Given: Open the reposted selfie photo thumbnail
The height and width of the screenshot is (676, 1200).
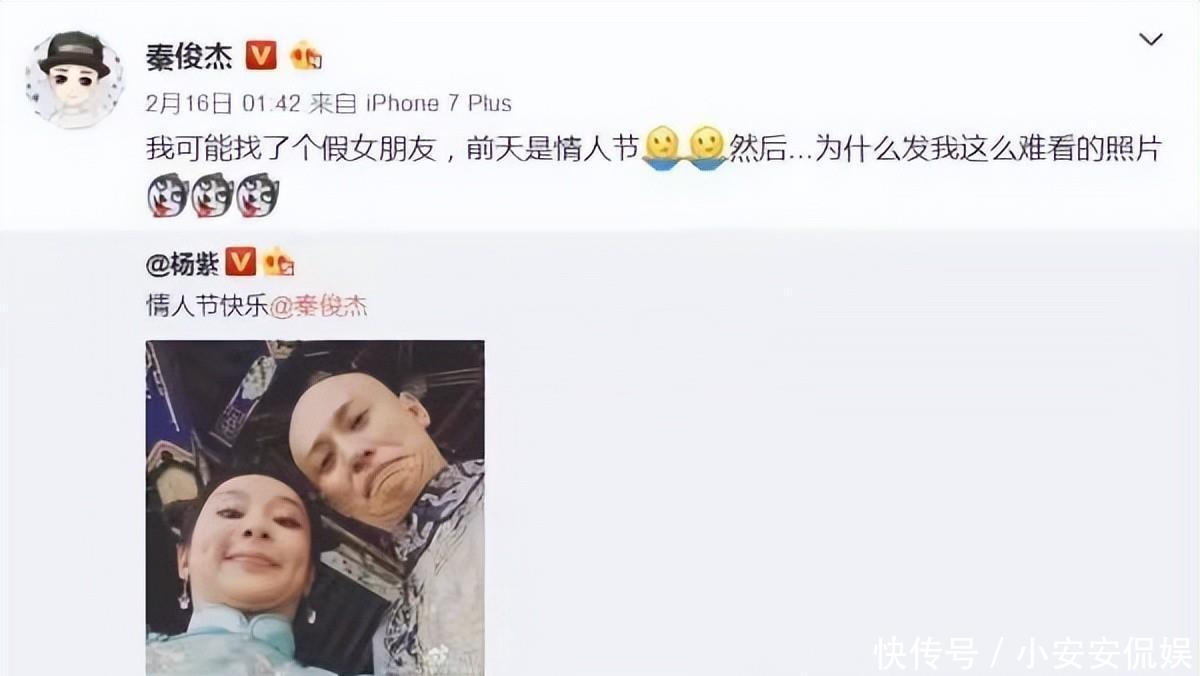Looking at the screenshot, I should point(315,508).
